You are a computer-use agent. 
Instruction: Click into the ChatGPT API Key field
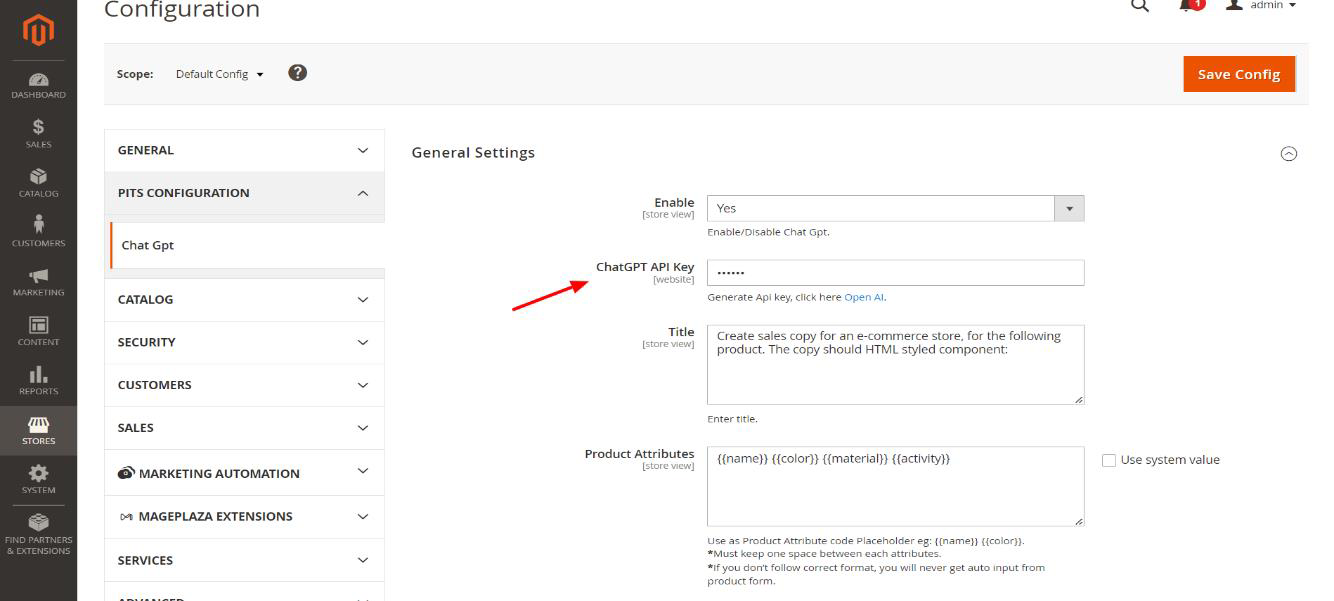pyautogui.click(x=895, y=272)
